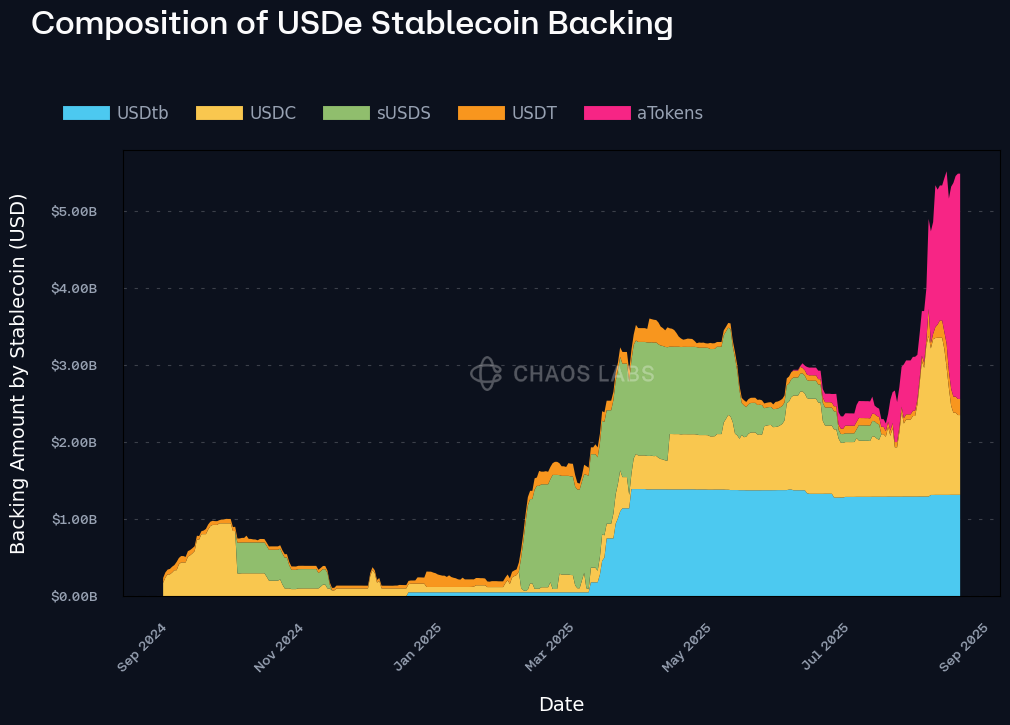Click the Sep 2024 x-axis tick label
The height and width of the screenshot is (725, 1010).
click(143, 646)
